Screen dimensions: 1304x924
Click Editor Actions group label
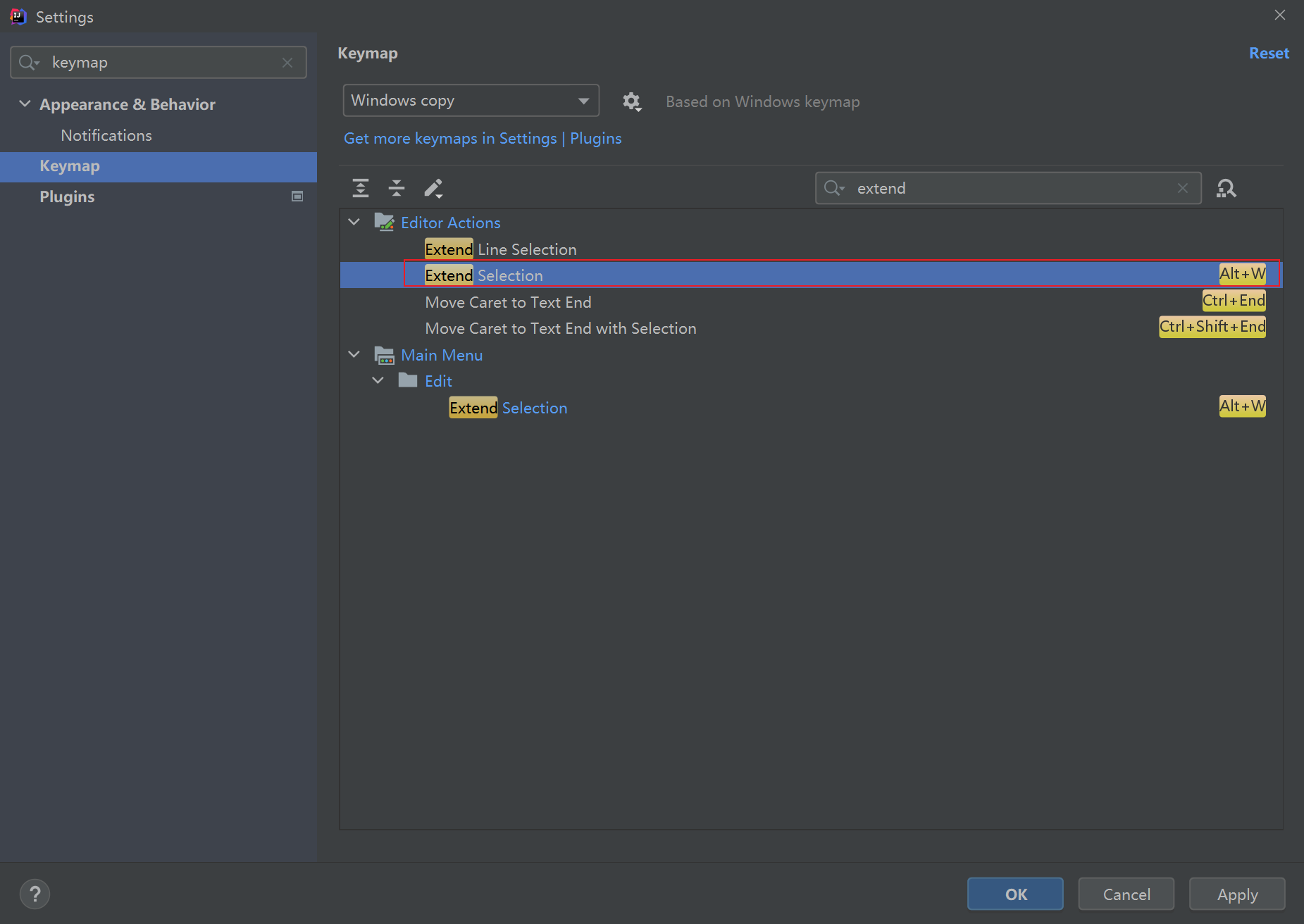451,223
